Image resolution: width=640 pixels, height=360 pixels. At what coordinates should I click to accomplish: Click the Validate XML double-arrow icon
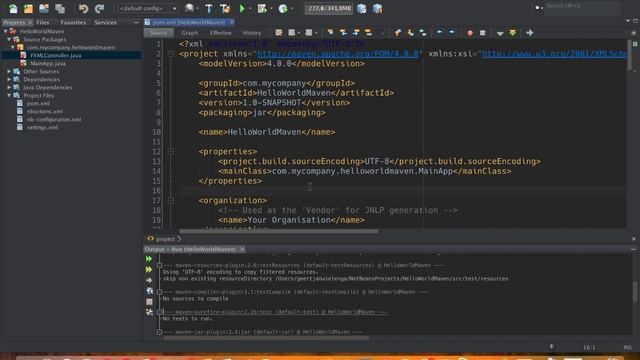click(x=513, y=33)
